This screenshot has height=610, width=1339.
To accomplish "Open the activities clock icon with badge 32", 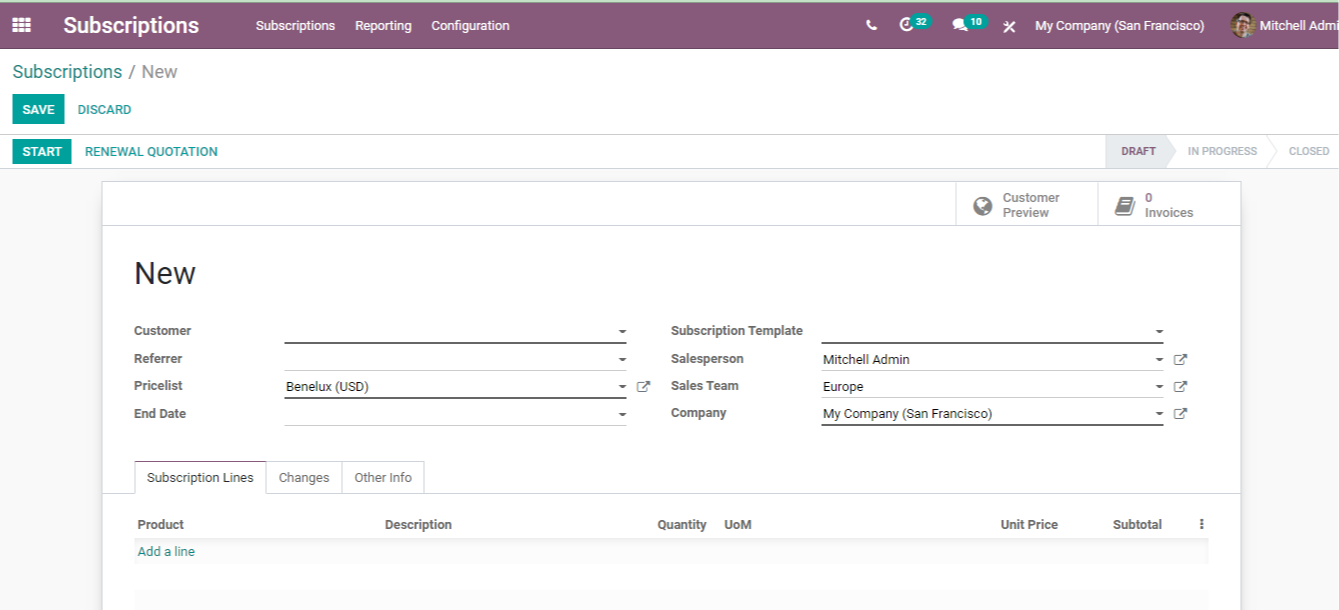I will coord(914,24).
